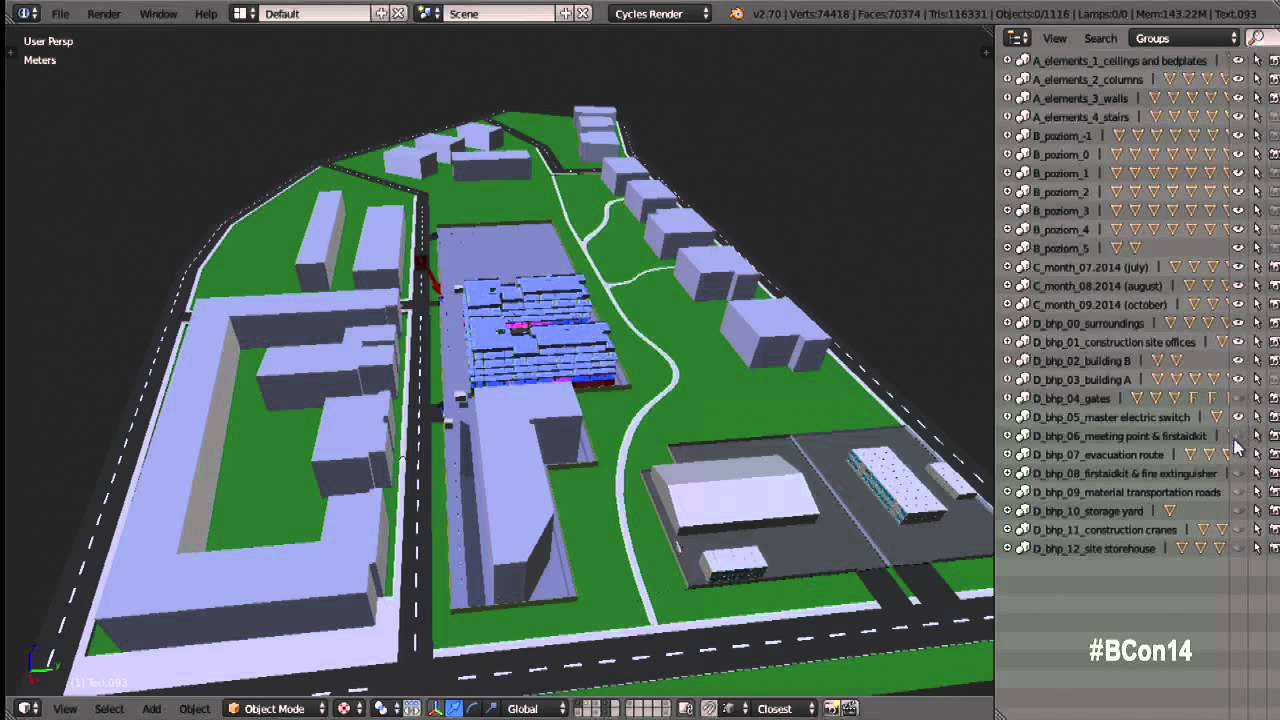Open the viewport shading selector
This screenshot has height=720, width=1280.
click(x=349, y=708)
